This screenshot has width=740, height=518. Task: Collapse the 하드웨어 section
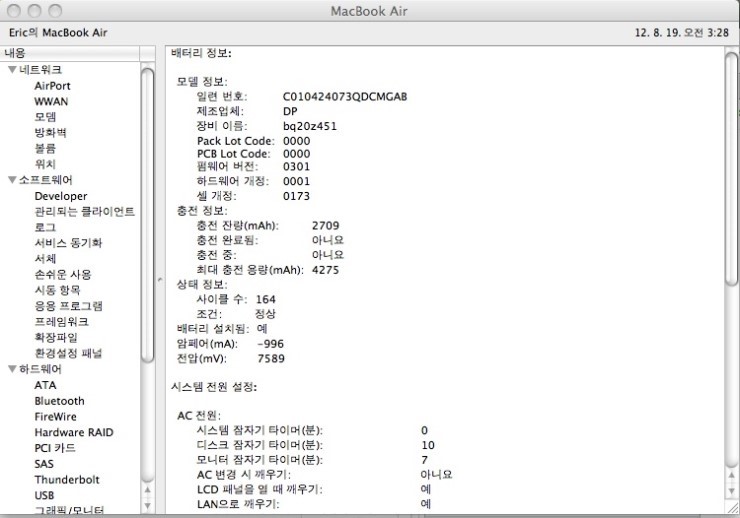coord(12,369)
